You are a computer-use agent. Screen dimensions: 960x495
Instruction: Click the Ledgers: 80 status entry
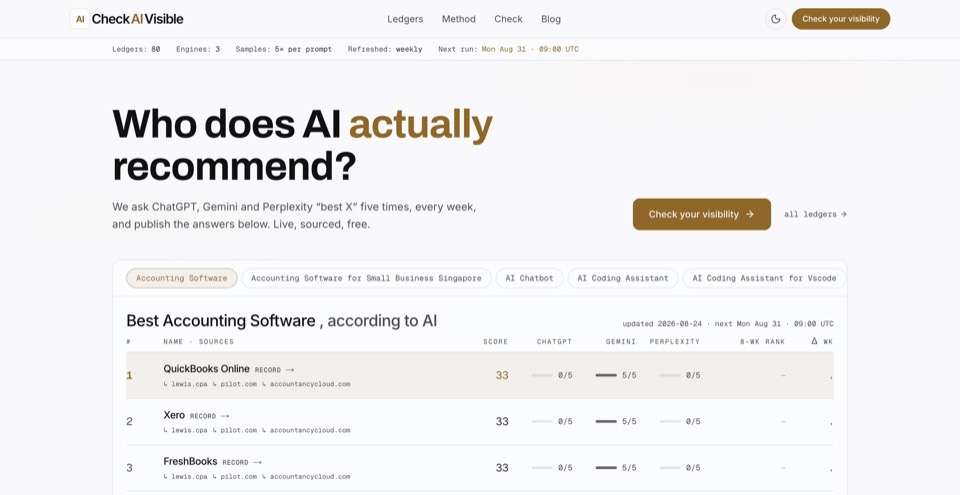[x=136, y=49]
